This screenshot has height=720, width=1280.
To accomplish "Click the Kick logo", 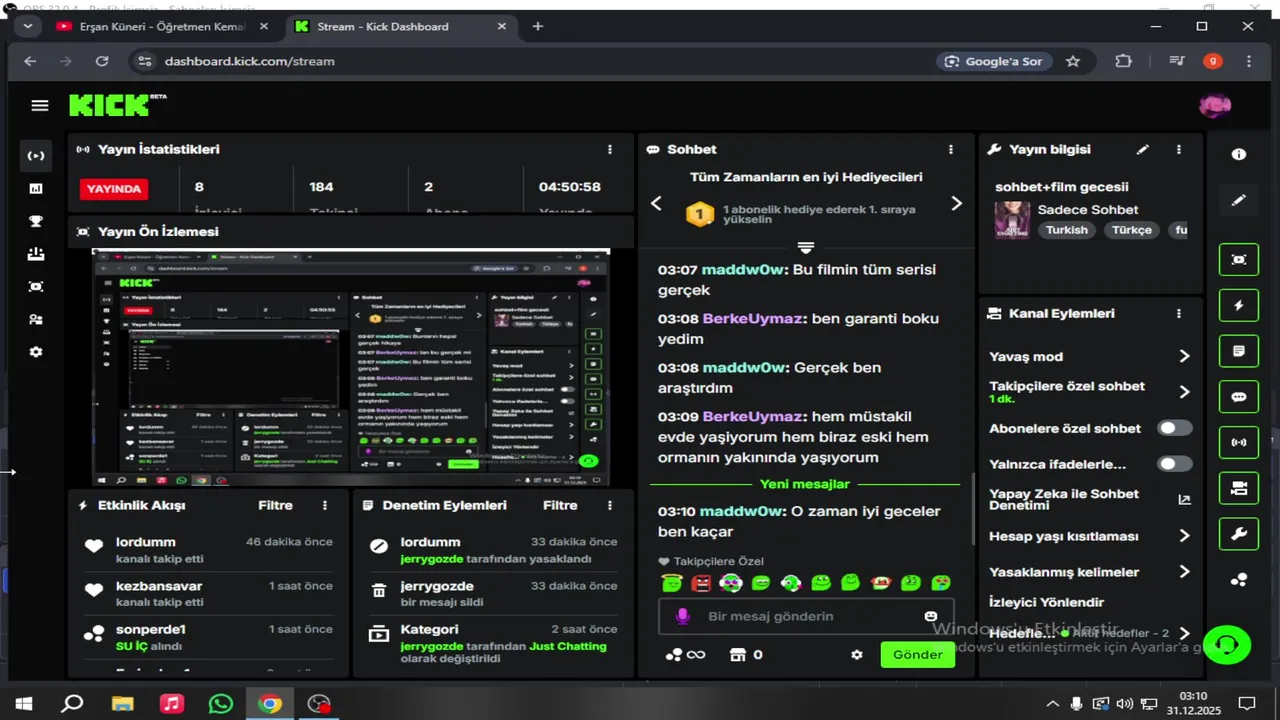I will click(111, 104).
